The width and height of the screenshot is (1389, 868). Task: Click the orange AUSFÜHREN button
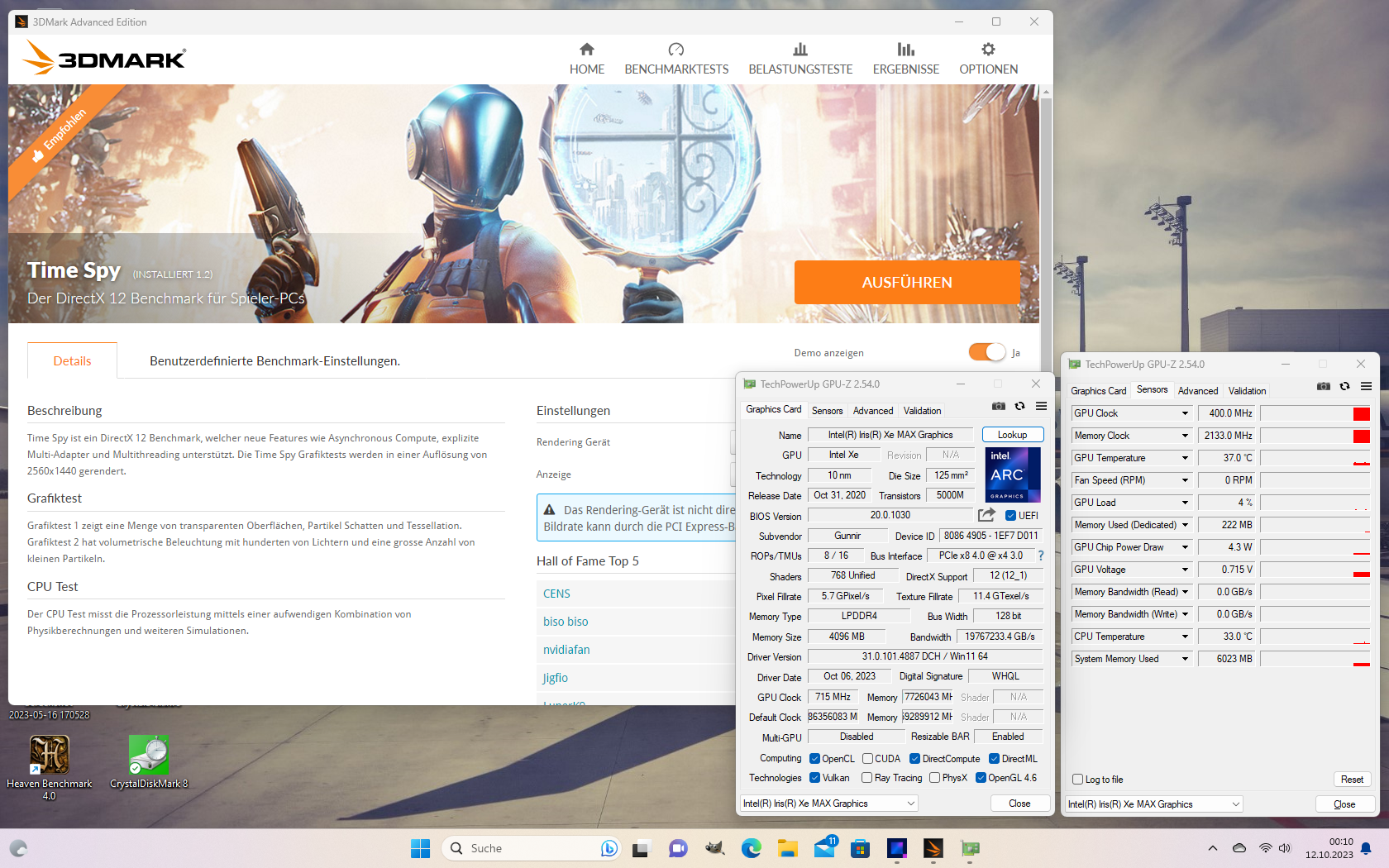tap(907, 283)
